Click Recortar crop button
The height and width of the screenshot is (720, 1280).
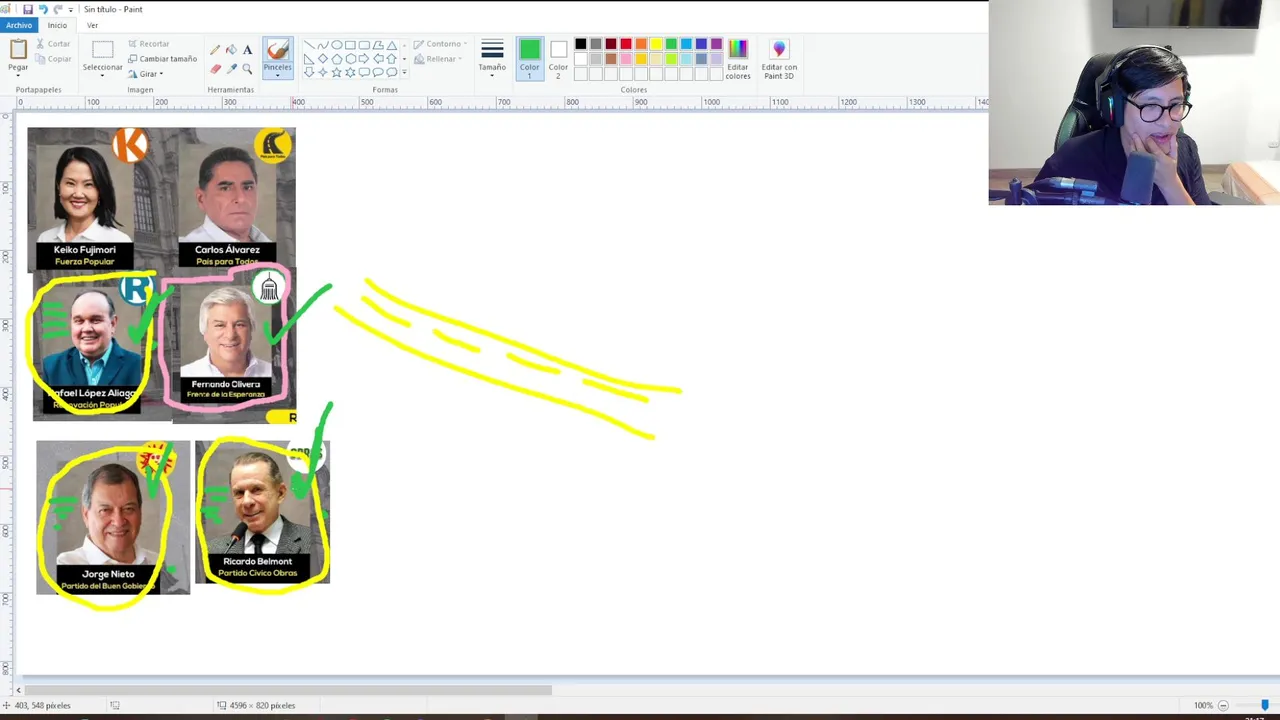coord(149,44)
